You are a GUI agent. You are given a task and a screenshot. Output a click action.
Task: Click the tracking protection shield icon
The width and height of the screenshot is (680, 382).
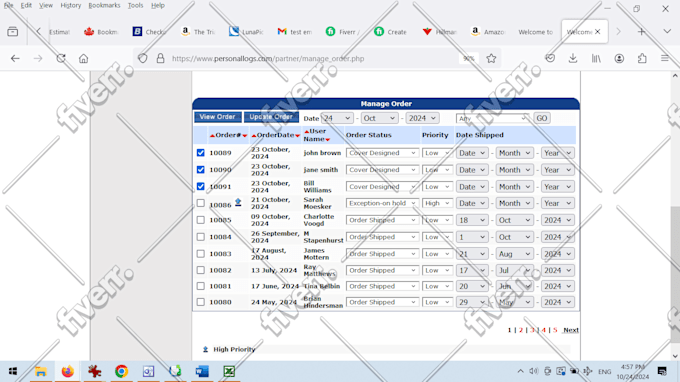coord(143,59)
